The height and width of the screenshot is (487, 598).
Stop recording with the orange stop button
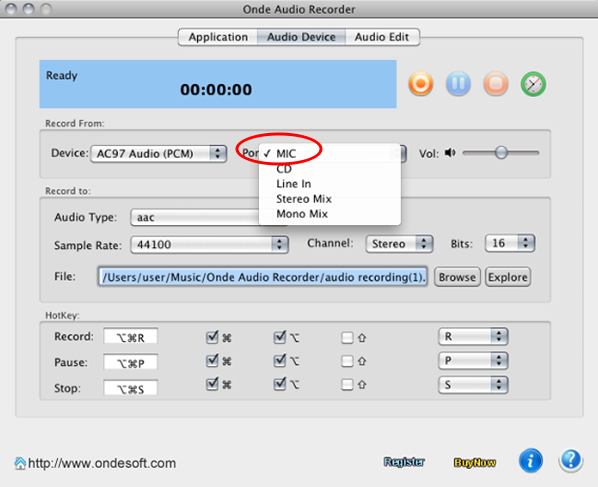coord(495,84)
